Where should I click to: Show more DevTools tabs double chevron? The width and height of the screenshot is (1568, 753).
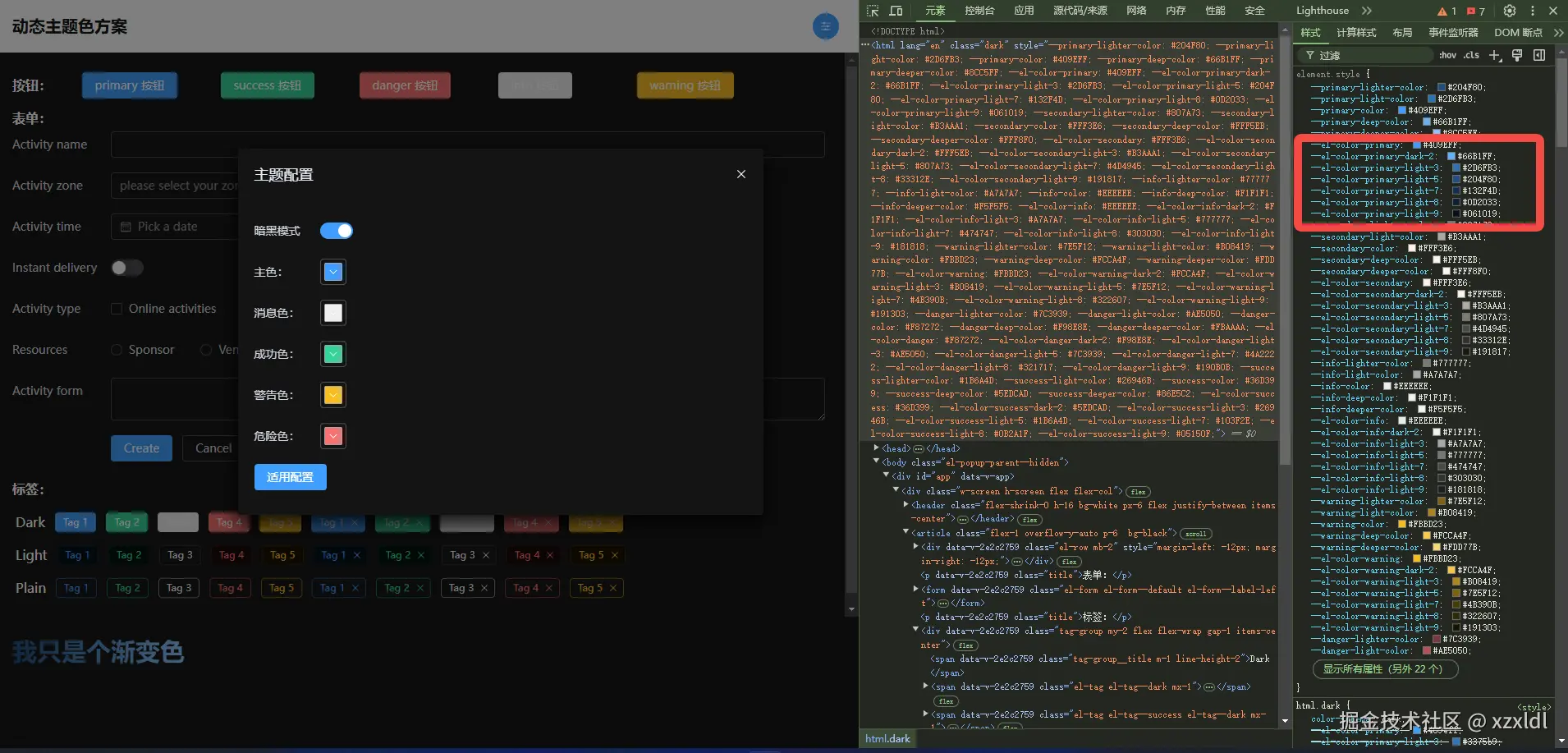pos(1366,11)
